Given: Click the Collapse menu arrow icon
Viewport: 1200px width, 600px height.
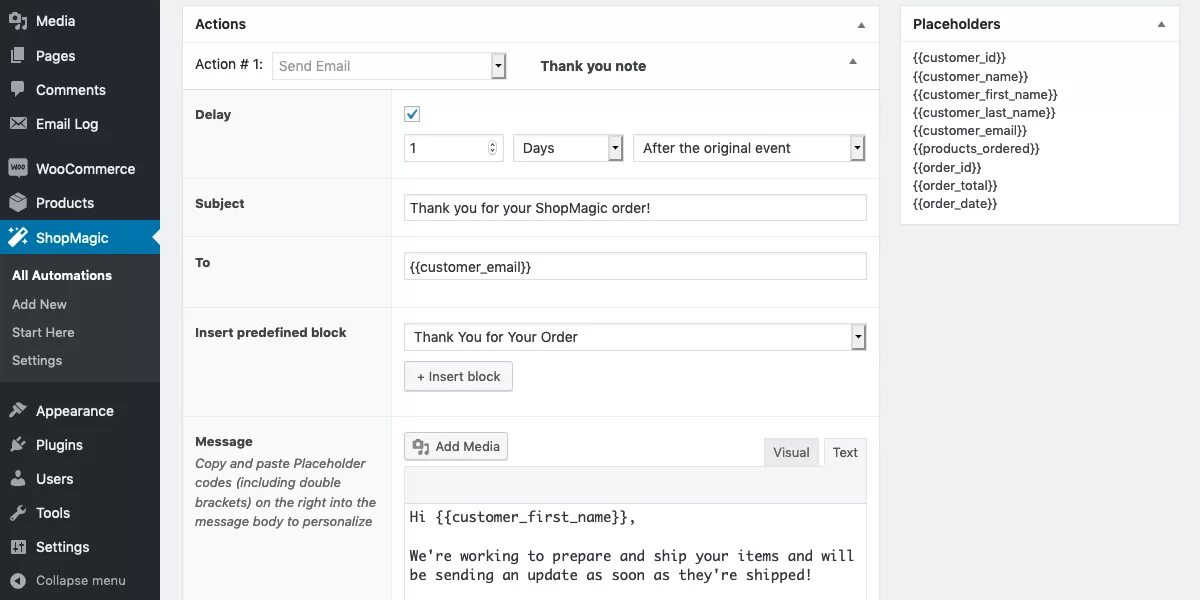Looking at the screenshot, I should point(18,580).
